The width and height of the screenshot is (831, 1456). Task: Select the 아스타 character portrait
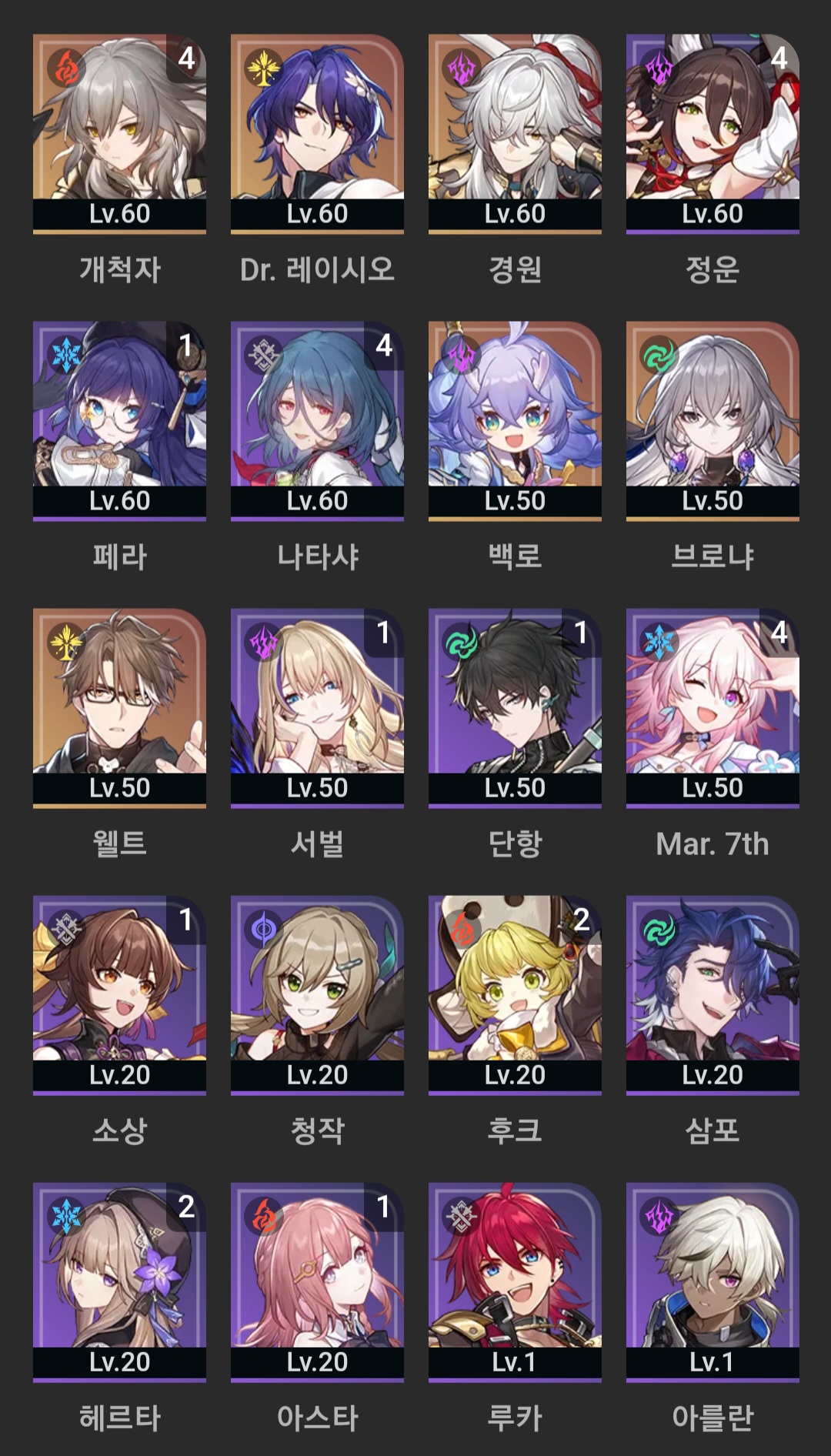pyautogui.click(x=317, y=1281)
